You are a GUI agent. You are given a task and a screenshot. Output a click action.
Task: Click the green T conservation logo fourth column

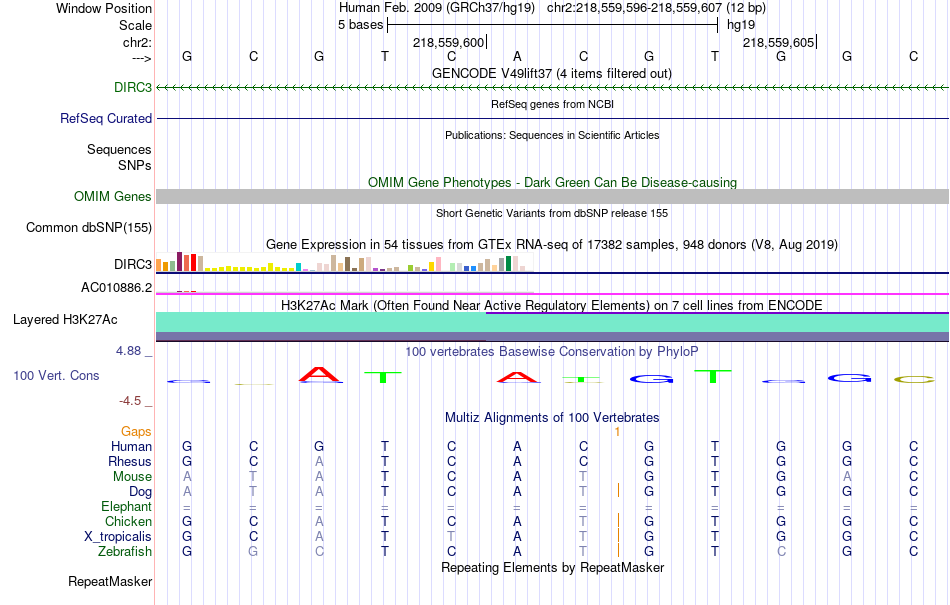coord(383,377)
